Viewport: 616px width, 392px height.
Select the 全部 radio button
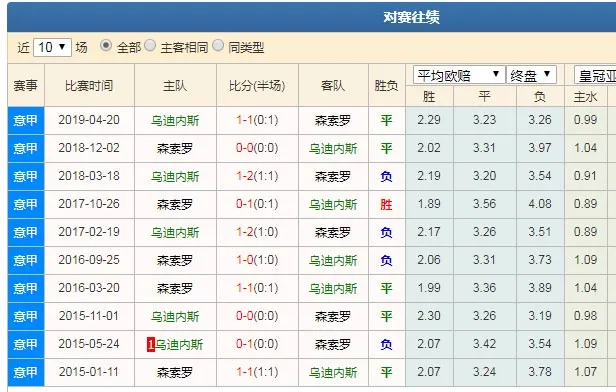tap(105, 46)
